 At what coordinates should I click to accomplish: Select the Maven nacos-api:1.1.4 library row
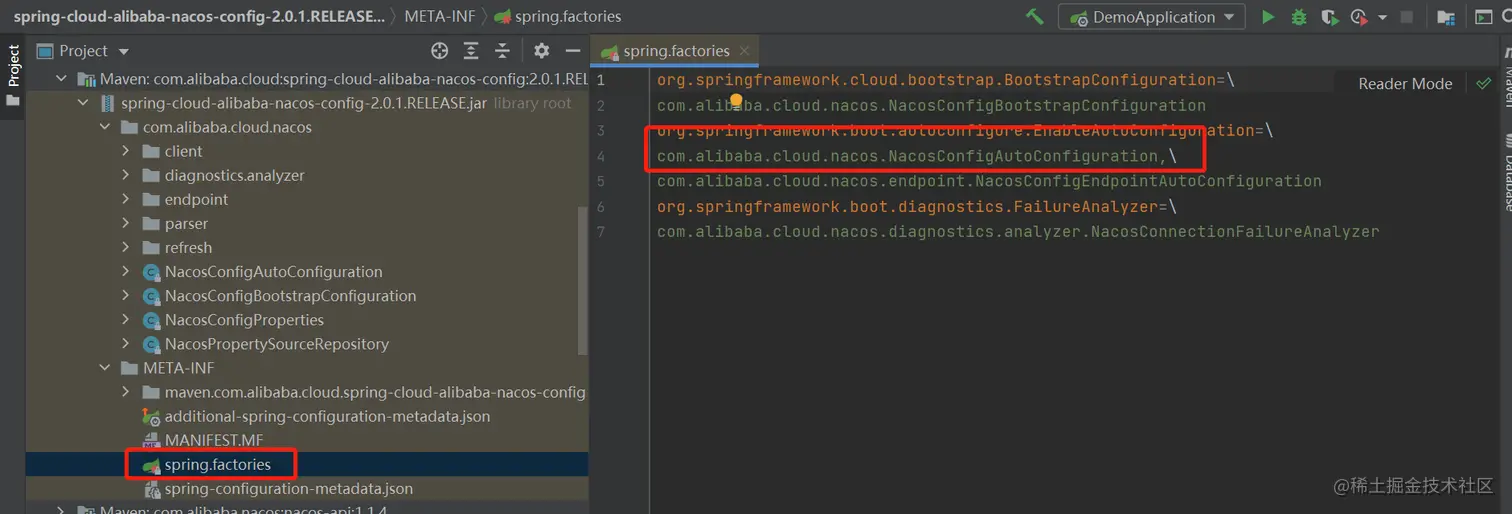point(307,510)
